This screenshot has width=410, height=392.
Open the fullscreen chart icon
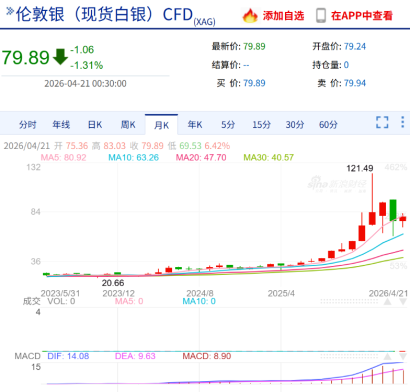pos(382,122)
